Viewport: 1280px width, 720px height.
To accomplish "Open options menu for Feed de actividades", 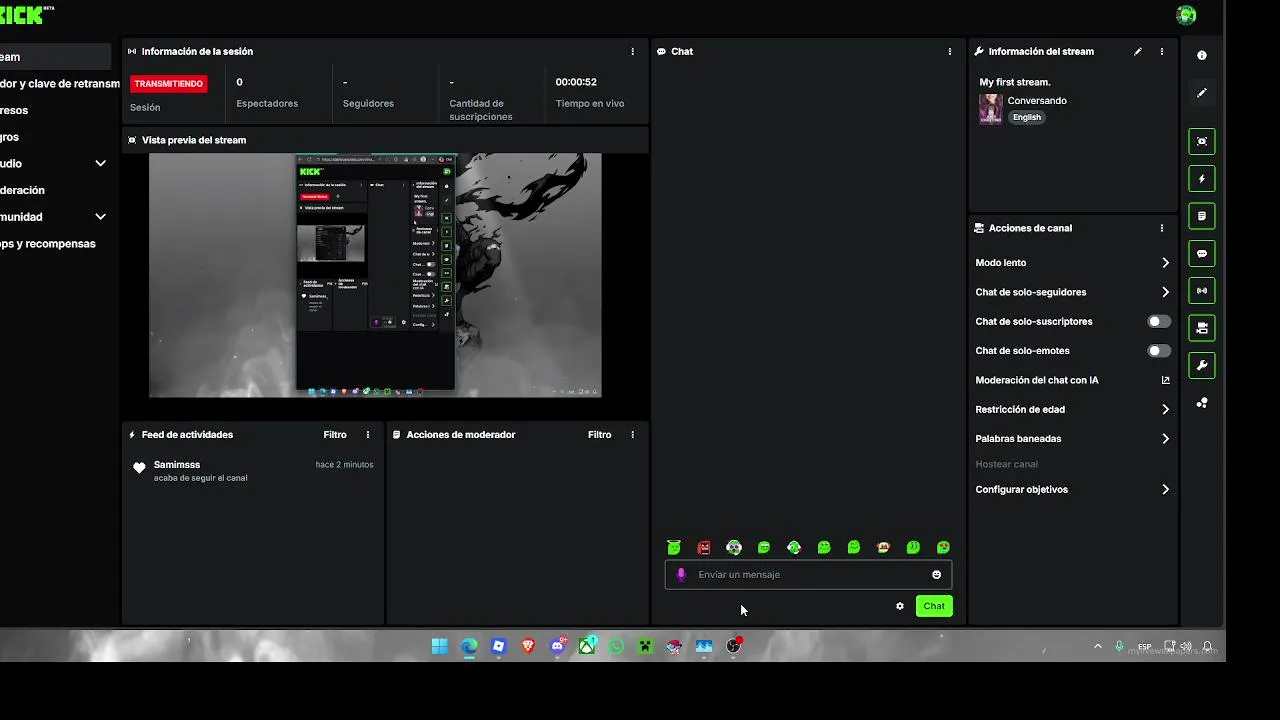I will [x=368, y=435].
